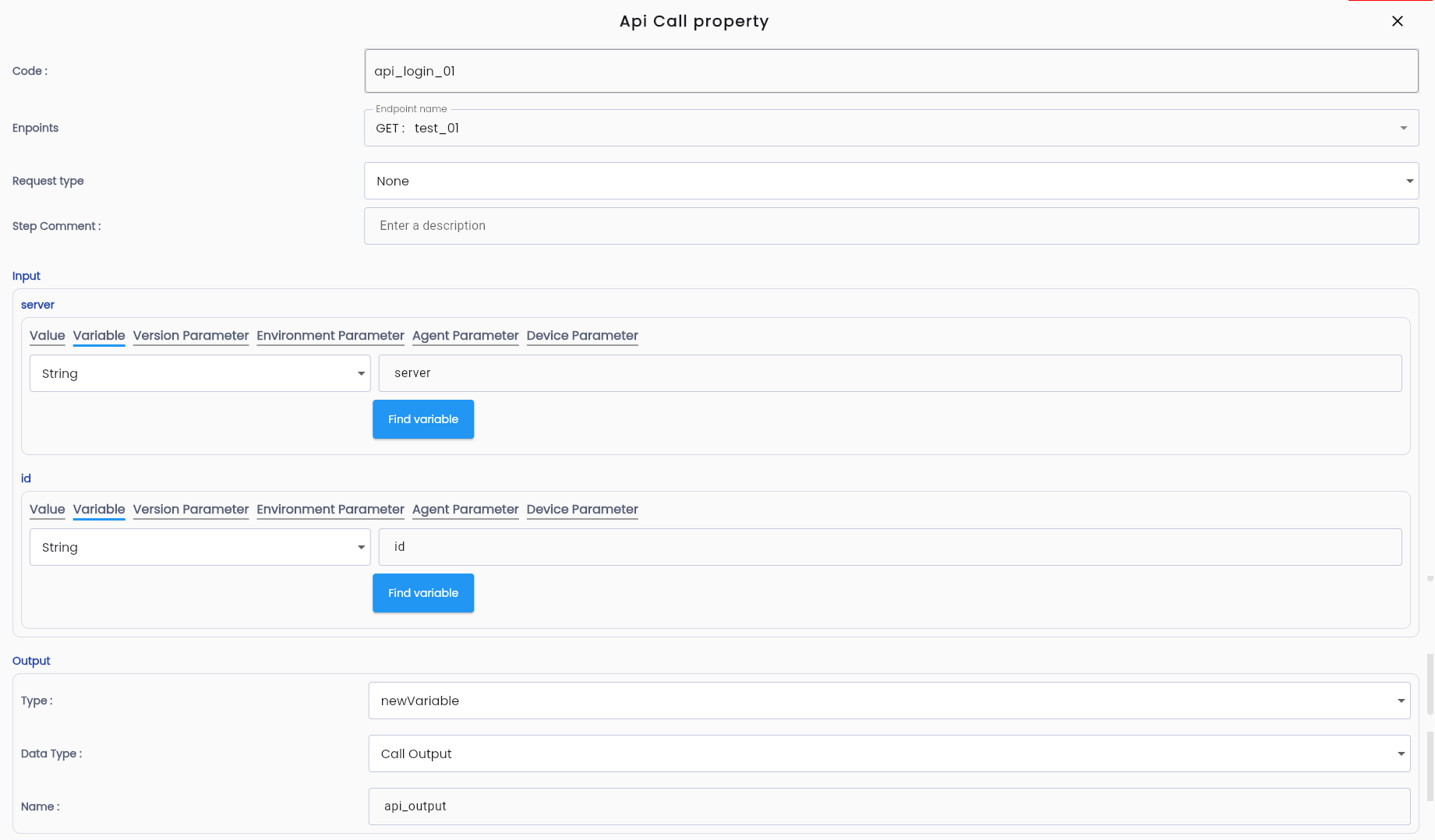The width and height of the screenshot is (1435, 840).
Task: Select Variable tab under server input
Action: click(99, 336)
